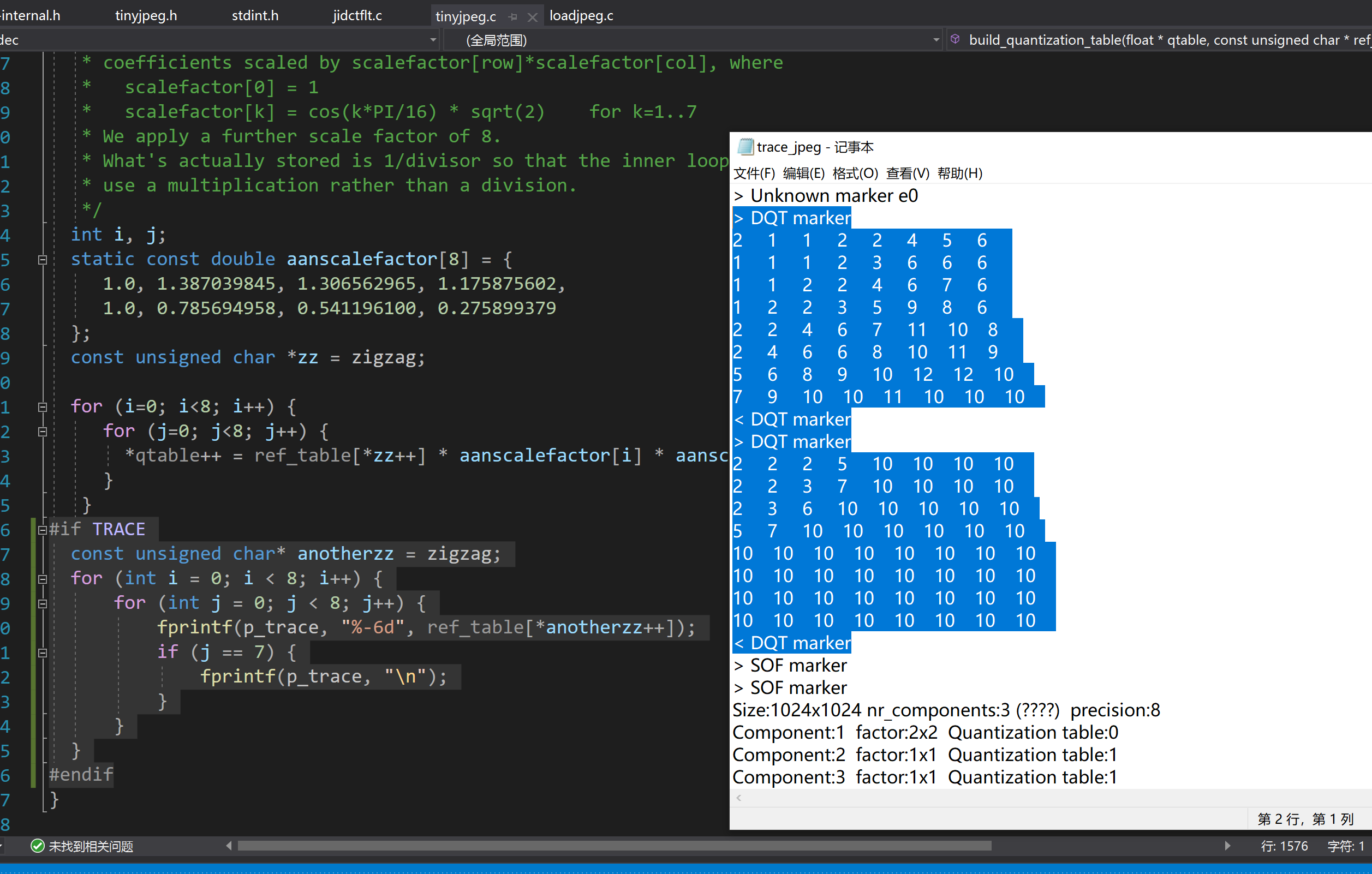Open Notepad's 文件(F) menu
This screenshot has width=1372, height=874.
pos(754,173)
